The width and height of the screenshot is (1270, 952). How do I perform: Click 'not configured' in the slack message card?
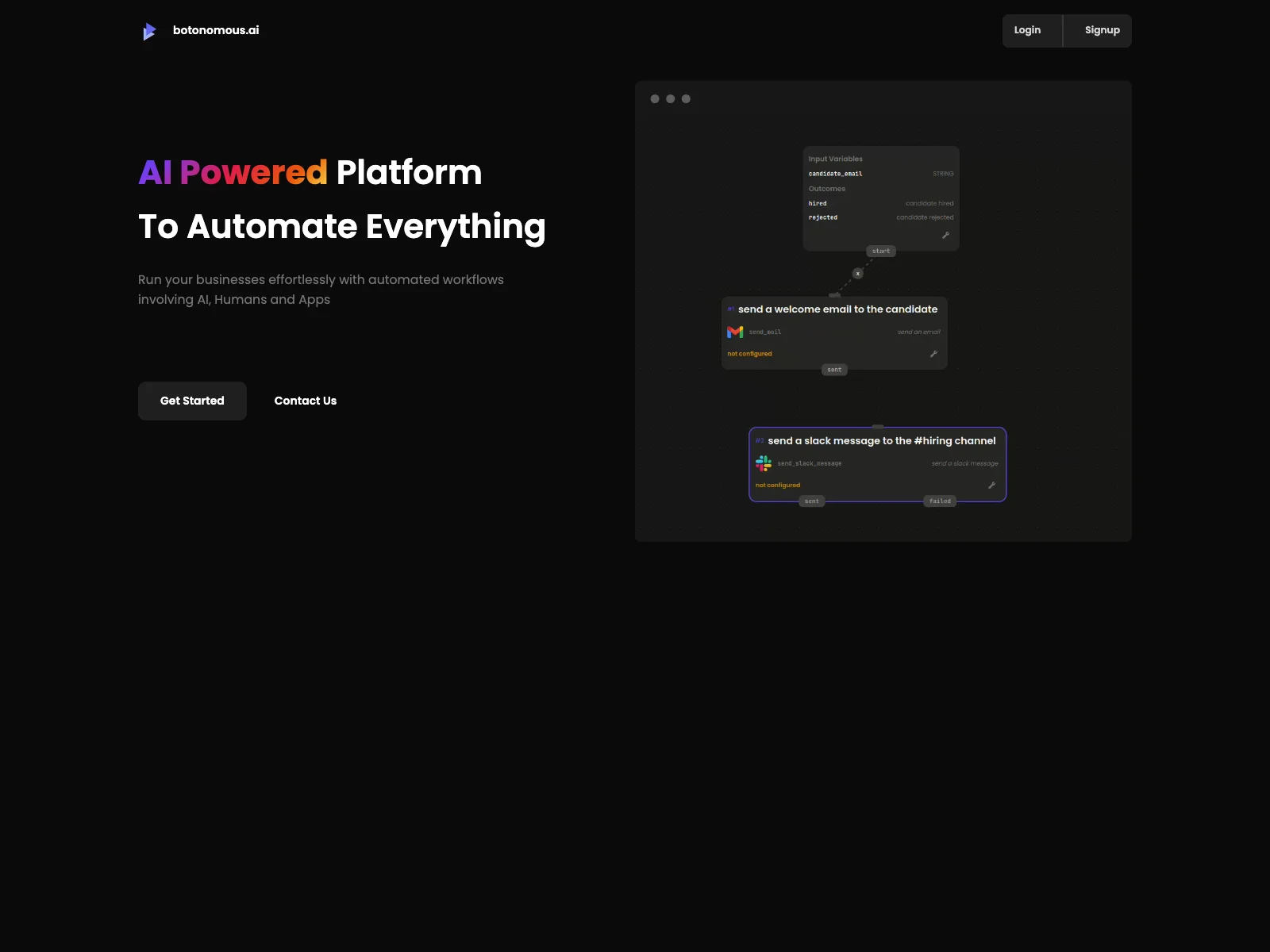(x=778, y=486)
